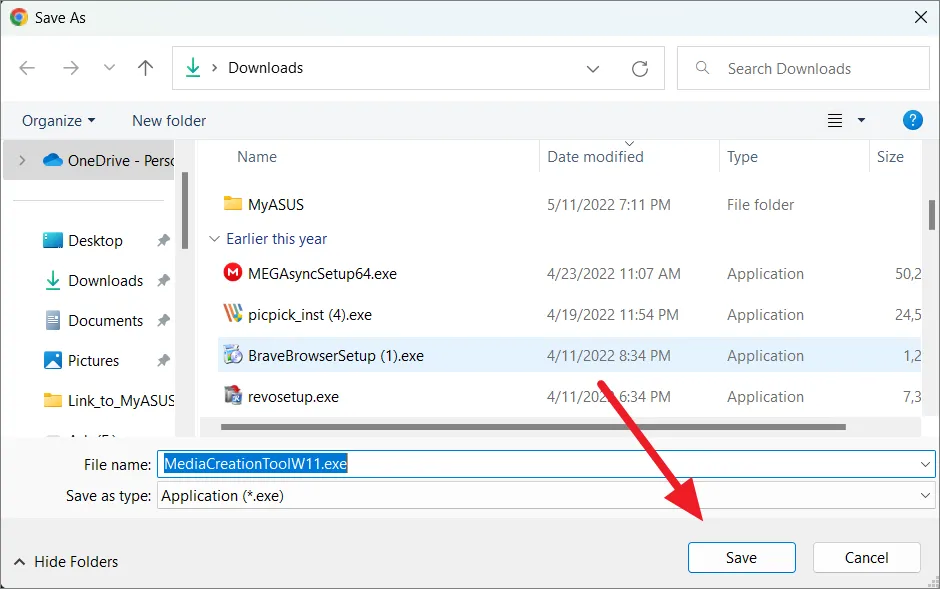Open the MyASUS folder
The image size is (940, 589).
tap(275, 205)
